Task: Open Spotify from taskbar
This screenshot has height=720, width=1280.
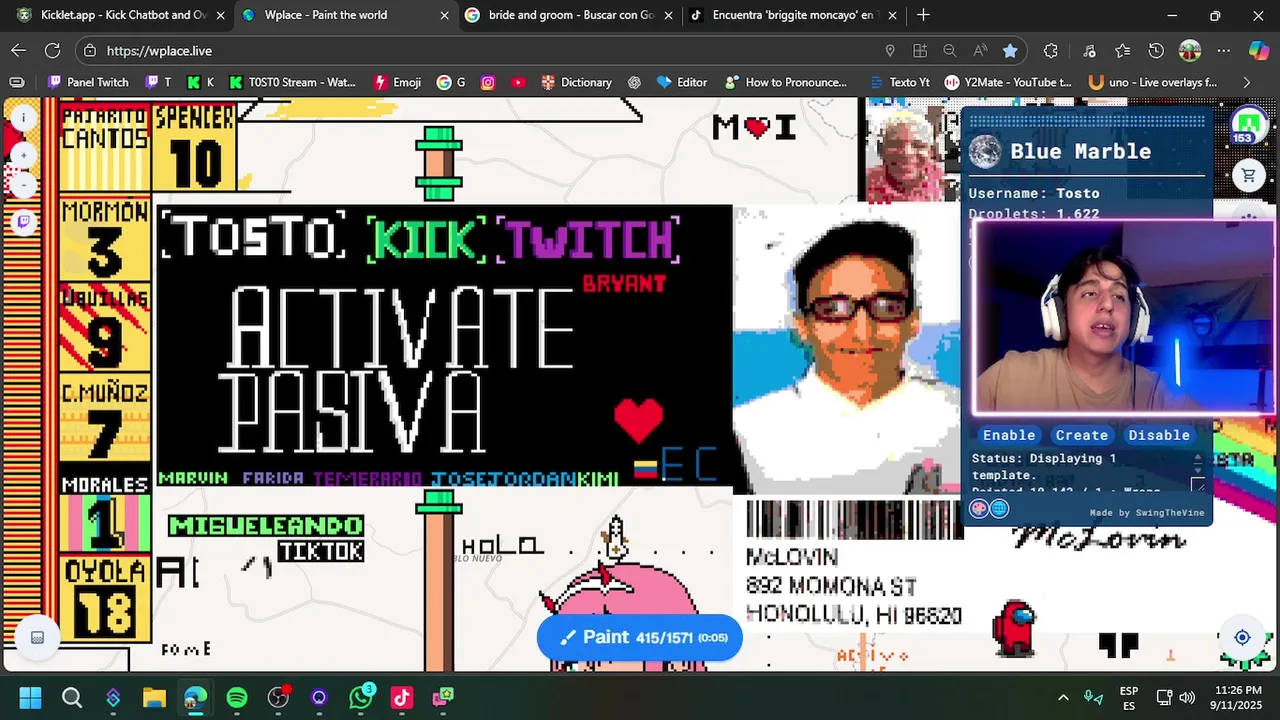Action: [237, 697]
